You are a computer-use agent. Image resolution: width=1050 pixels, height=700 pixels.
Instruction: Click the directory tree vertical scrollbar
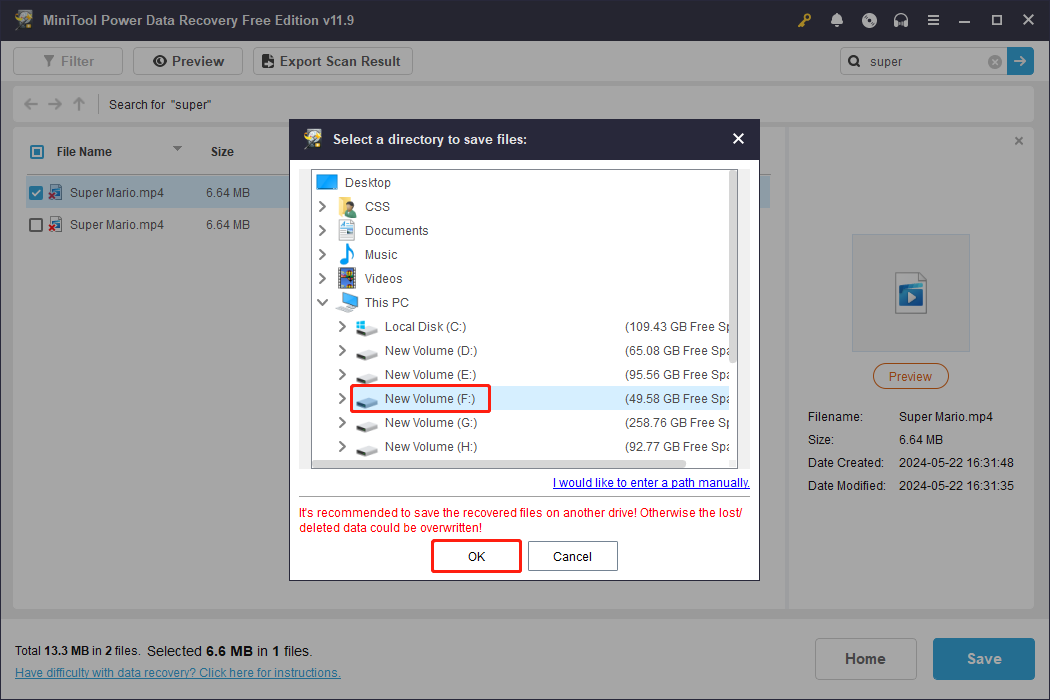(733, 268)
